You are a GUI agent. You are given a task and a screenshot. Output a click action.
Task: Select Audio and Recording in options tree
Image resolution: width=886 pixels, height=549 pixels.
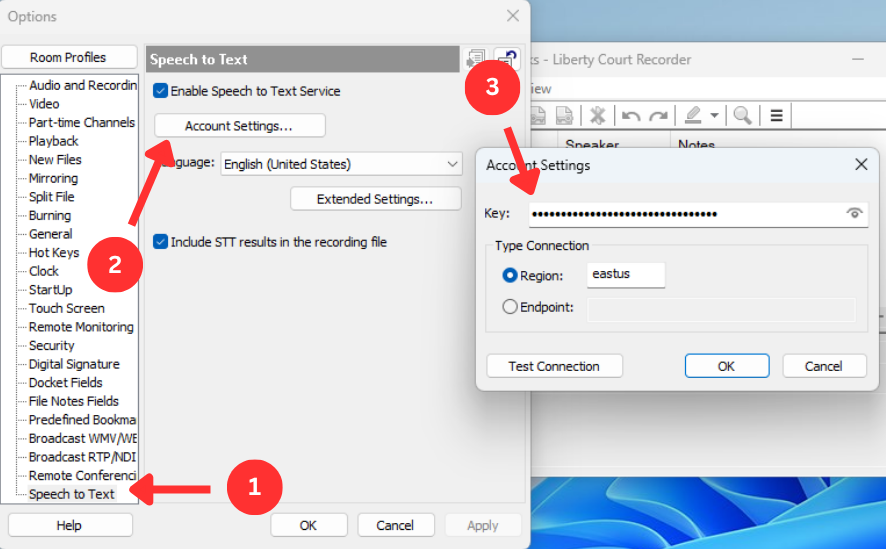pos(82,85)
